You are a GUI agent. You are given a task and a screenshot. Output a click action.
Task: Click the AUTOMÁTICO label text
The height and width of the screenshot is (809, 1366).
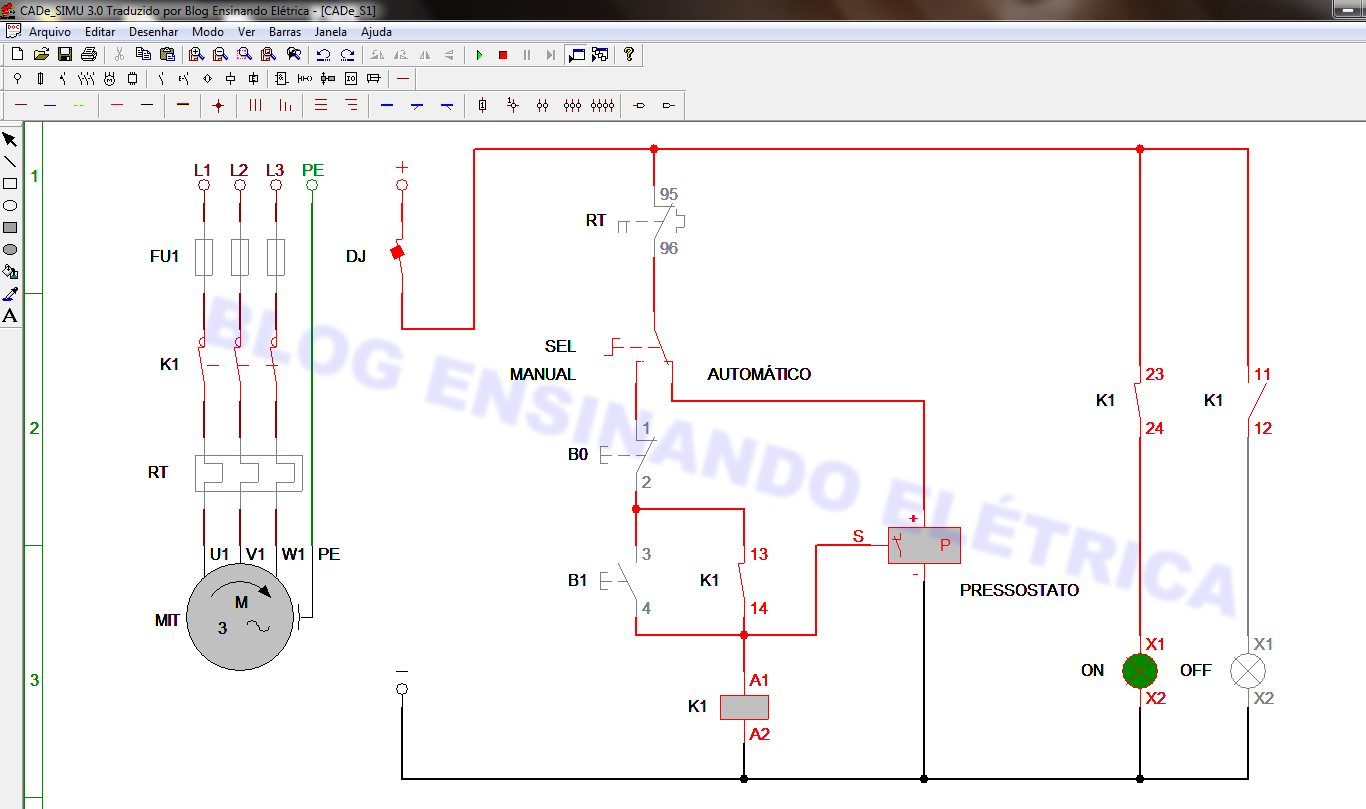(x=759, y=374)
